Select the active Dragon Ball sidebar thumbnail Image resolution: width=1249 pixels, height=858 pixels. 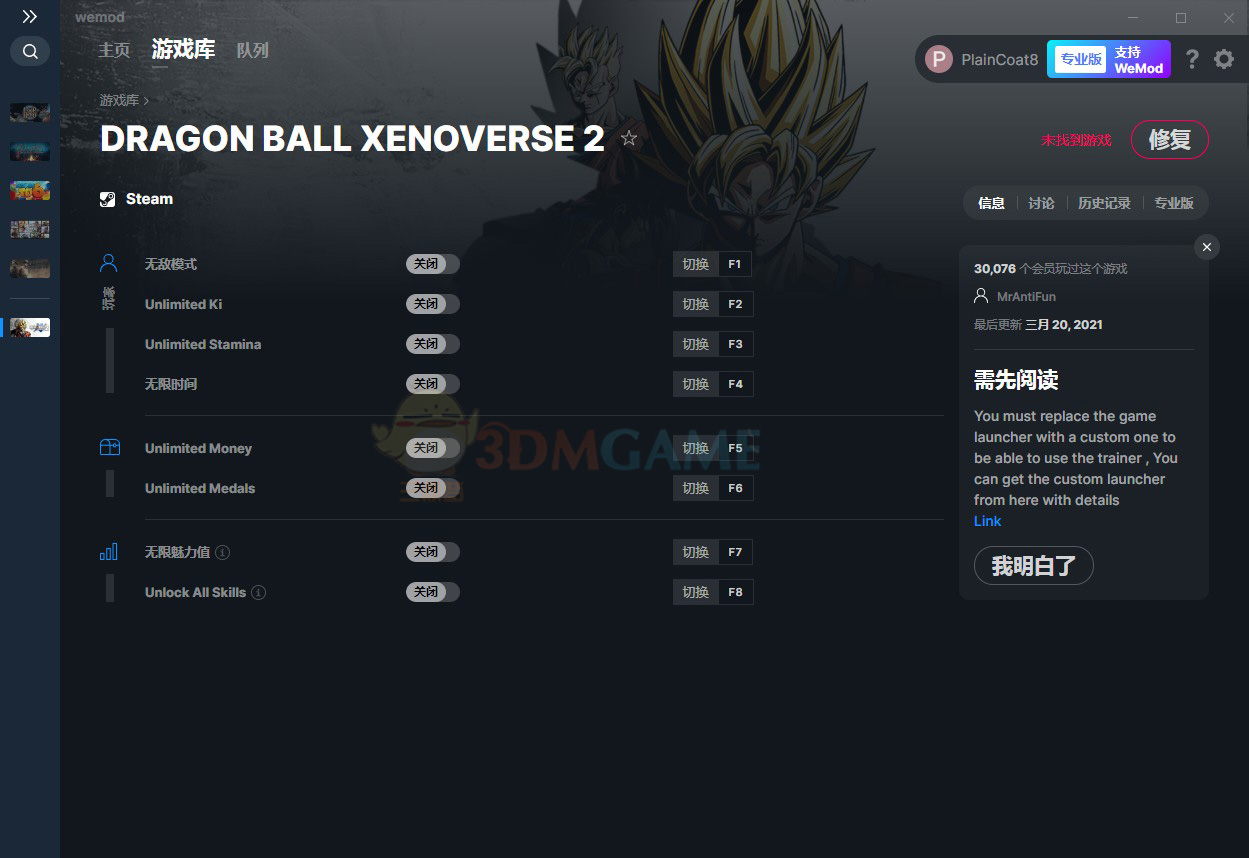[30, 327]
